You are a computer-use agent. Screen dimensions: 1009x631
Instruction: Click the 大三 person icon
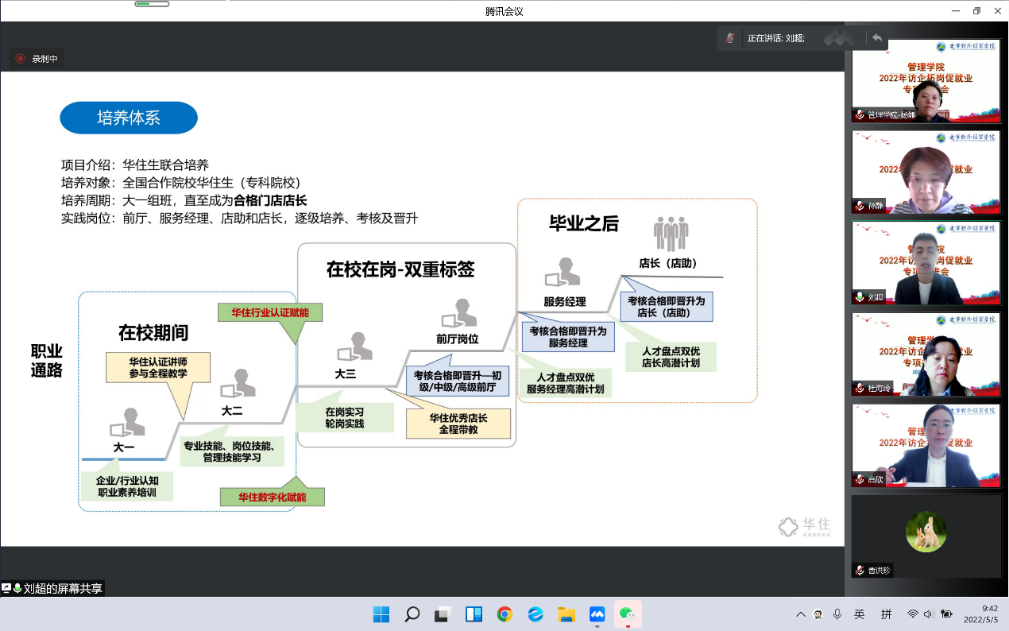coord(355,346)
